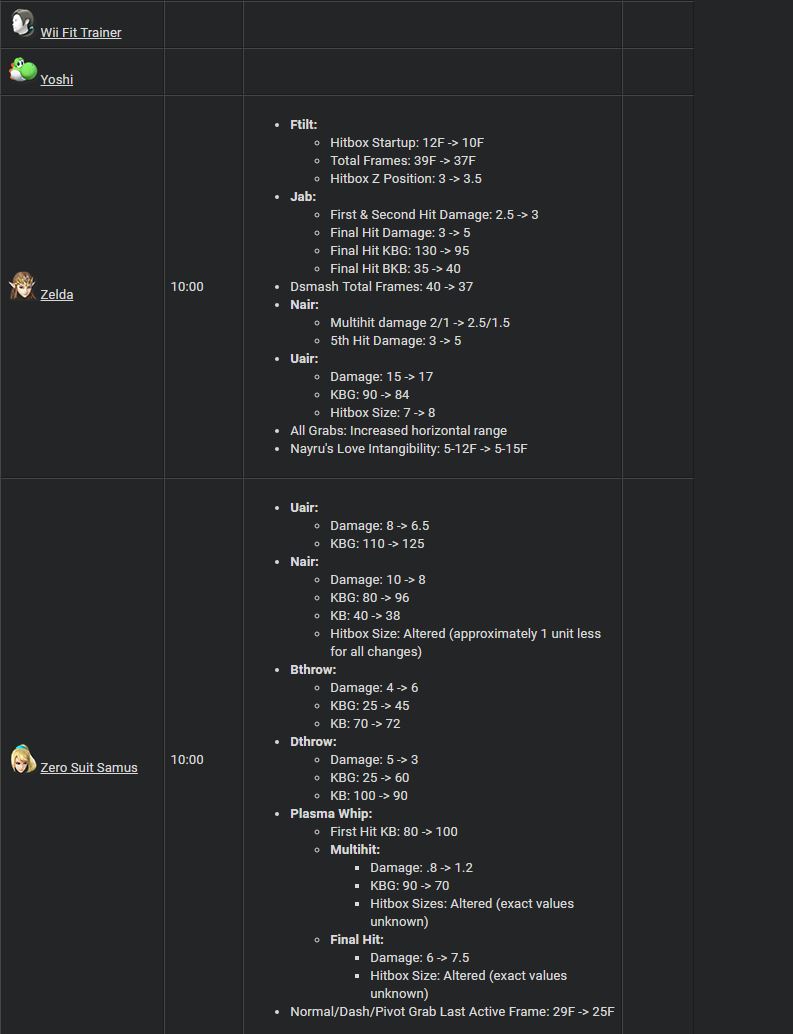Select Zelda's Jab heading

(x=303, y=197)
